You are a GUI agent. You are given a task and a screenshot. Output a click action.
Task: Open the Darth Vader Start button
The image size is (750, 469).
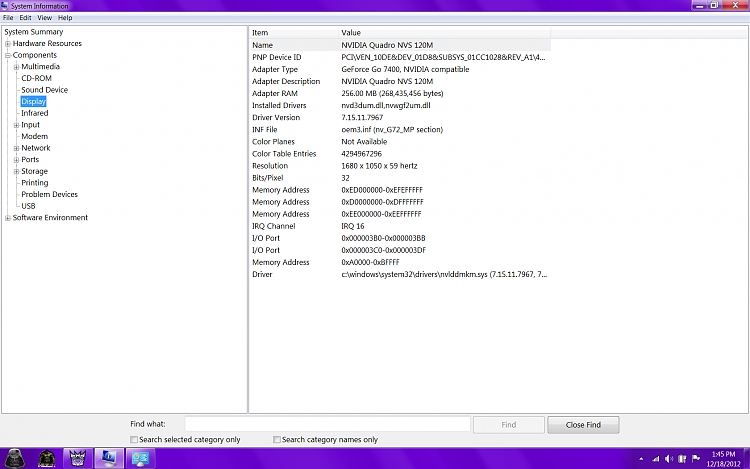pos(15,458)
